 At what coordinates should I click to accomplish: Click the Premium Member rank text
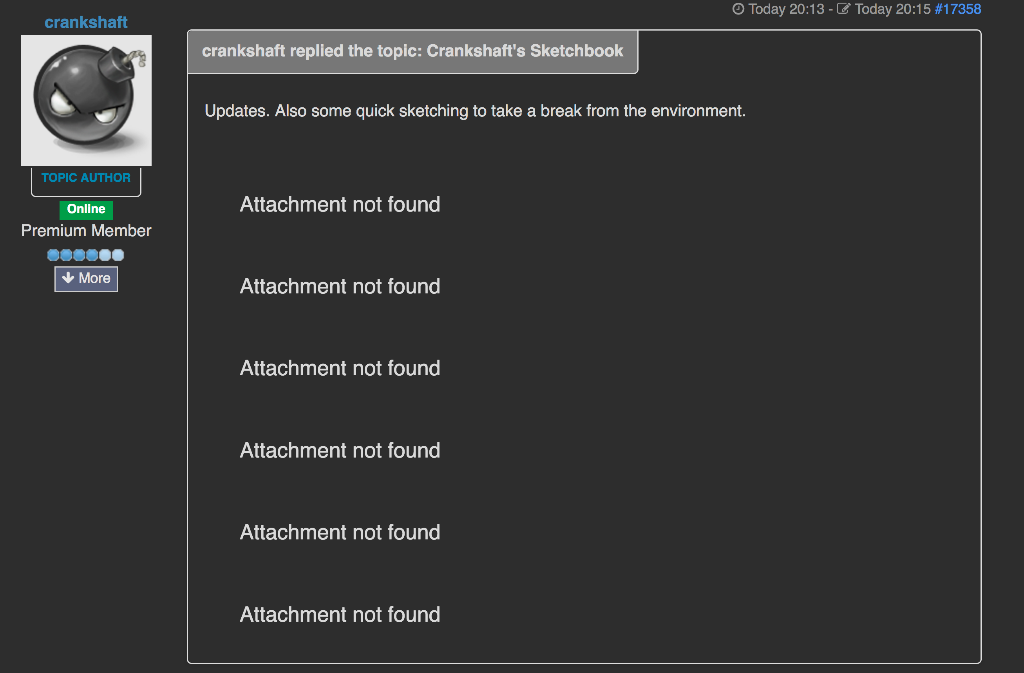click(86, 230)
